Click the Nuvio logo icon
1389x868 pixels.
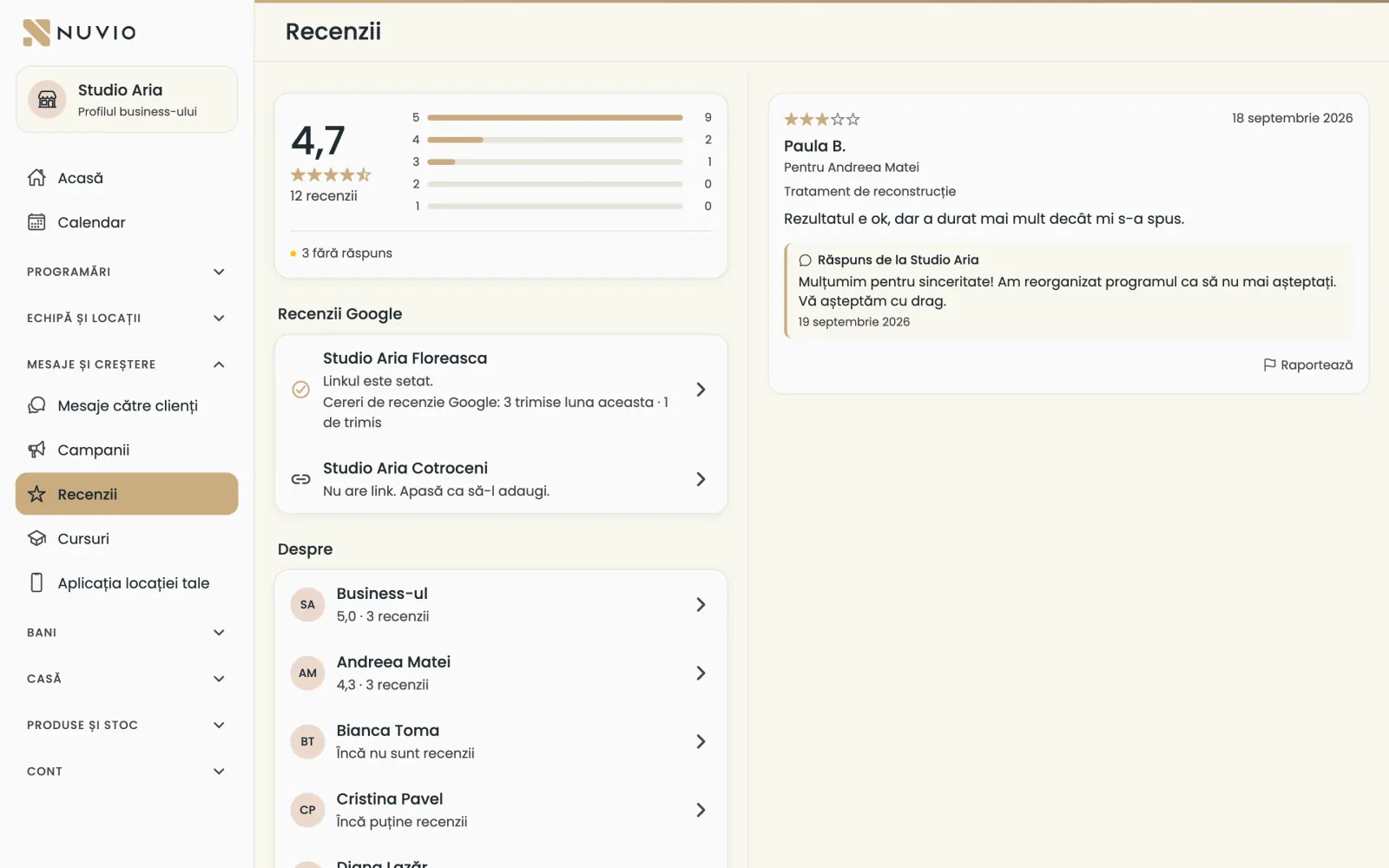(x=36, y=32)
